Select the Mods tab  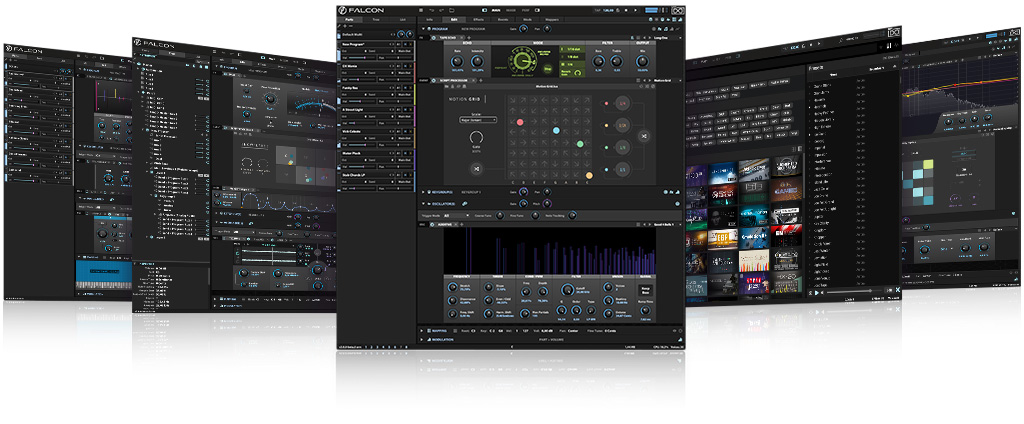(x=528, y=20)
